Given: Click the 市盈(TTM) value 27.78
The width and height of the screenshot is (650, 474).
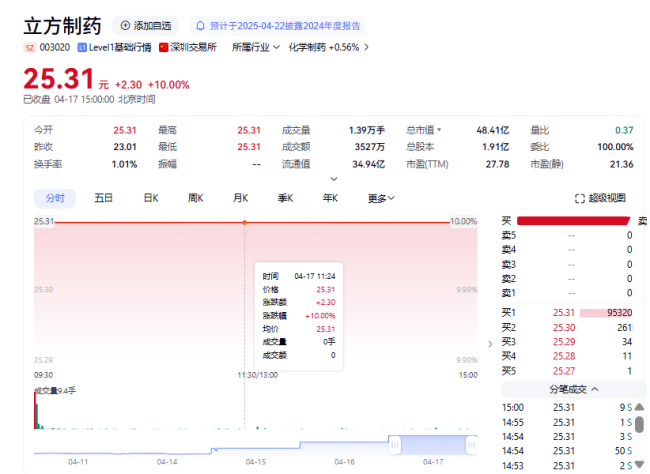Looking at the screenshot, I should (497, 165).
